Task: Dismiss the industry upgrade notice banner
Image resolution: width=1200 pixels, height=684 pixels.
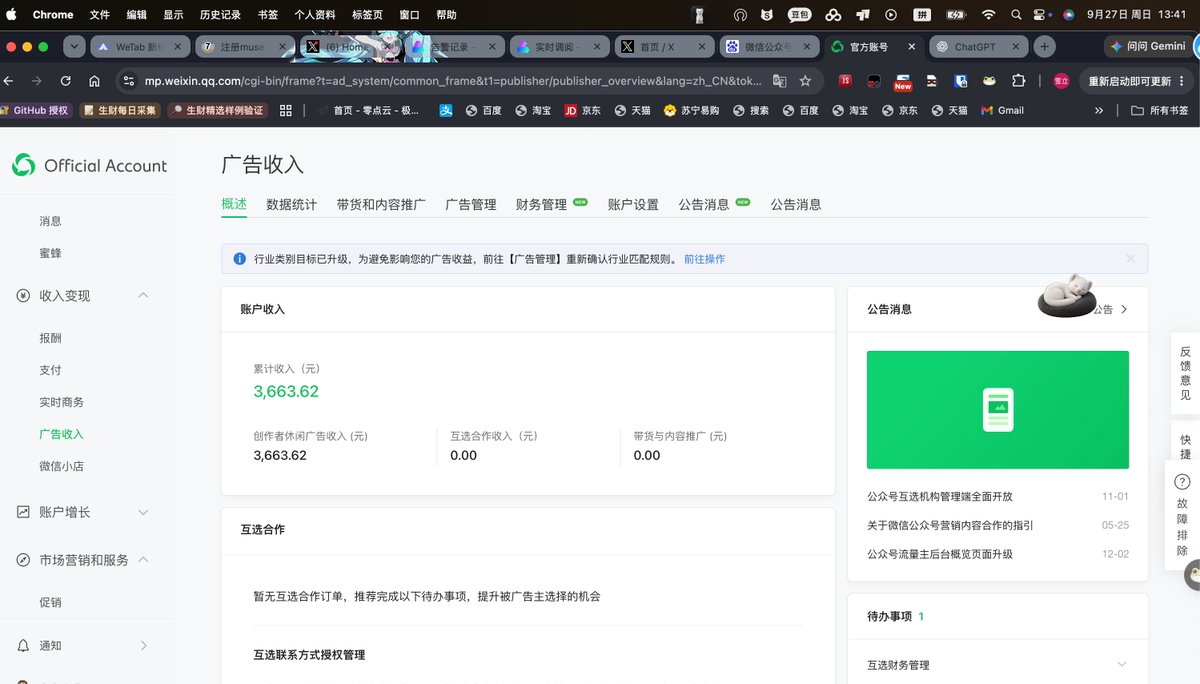Action: point(1130,259)
